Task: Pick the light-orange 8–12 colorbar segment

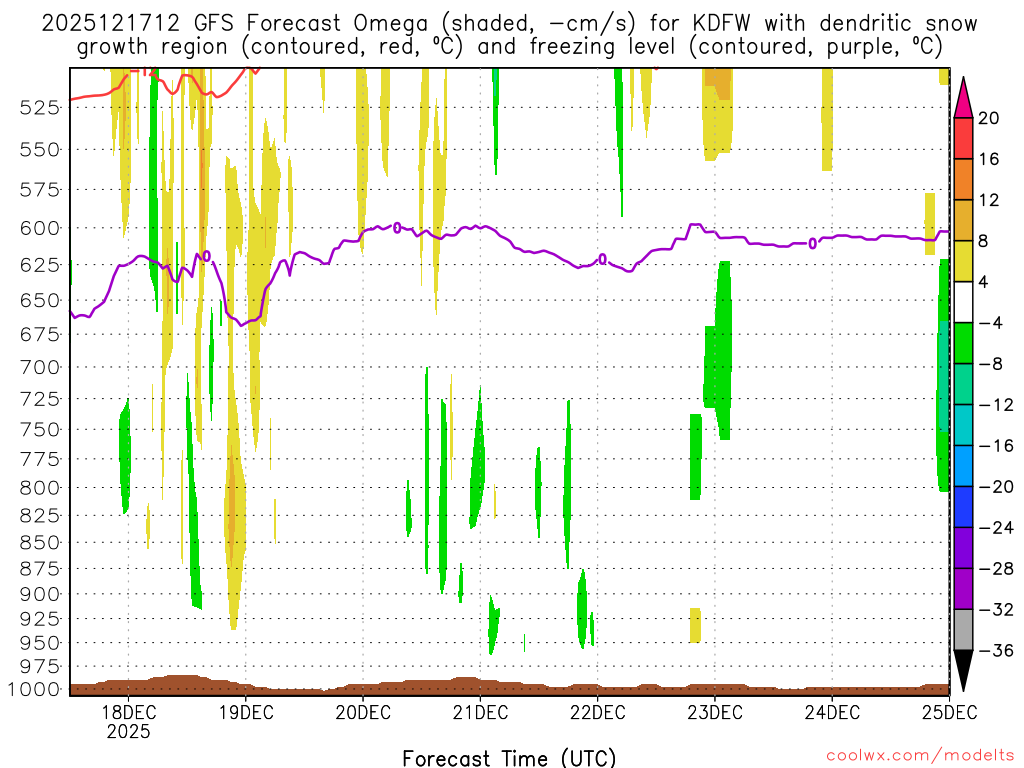Action: point(963,221)
